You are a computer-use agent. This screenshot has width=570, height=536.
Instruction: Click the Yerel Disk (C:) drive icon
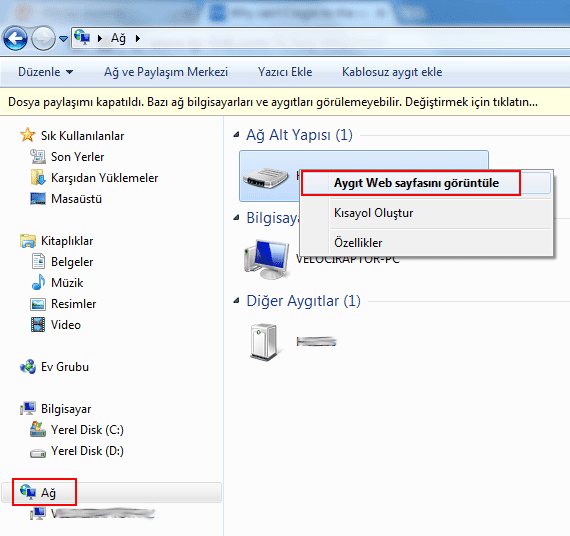tap(38, 429)
